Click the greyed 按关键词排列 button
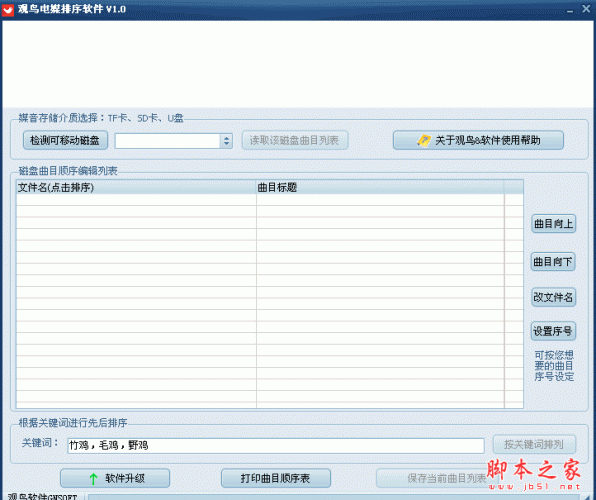596x500 pixels. 534,444
